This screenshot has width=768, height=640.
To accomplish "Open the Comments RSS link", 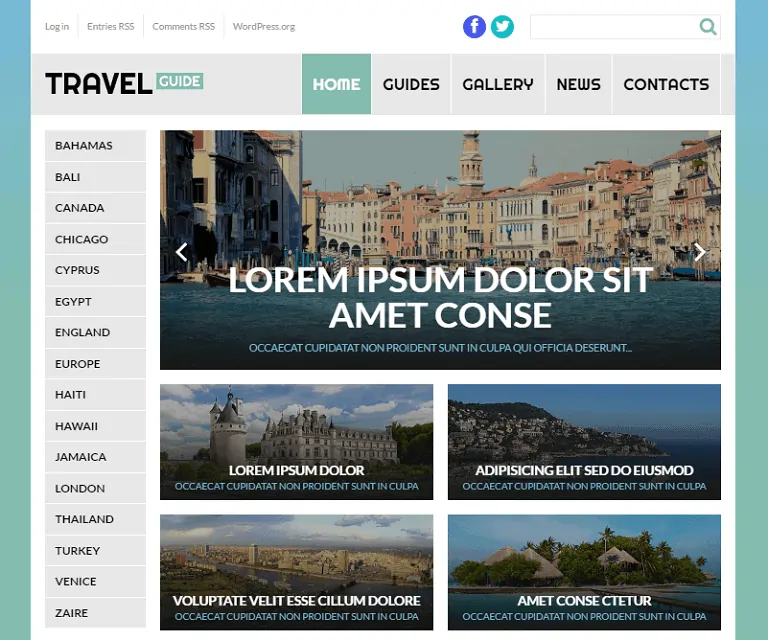I will click(x=184, y=26).
